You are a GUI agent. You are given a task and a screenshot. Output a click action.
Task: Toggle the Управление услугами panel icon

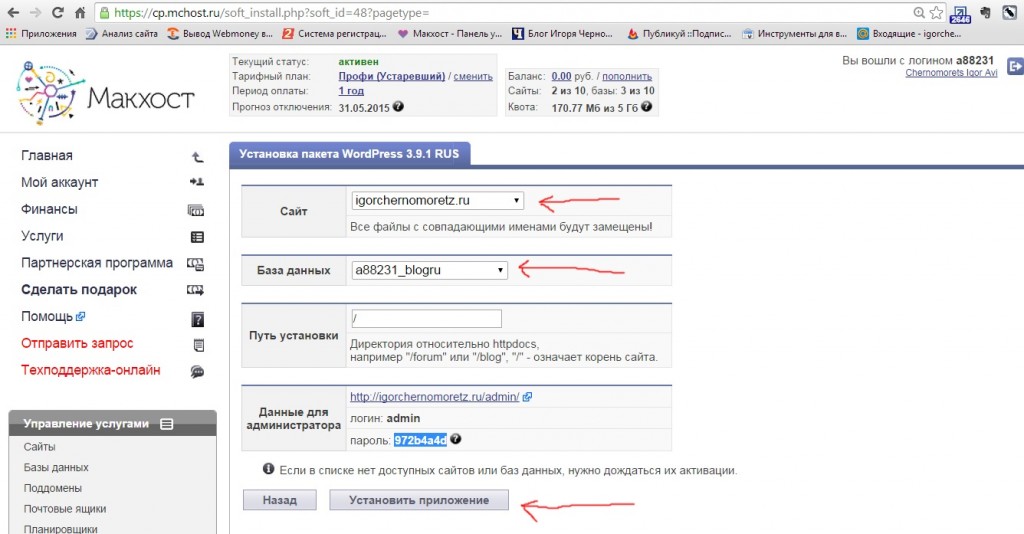pyautogui.click(x=167, y=424)
